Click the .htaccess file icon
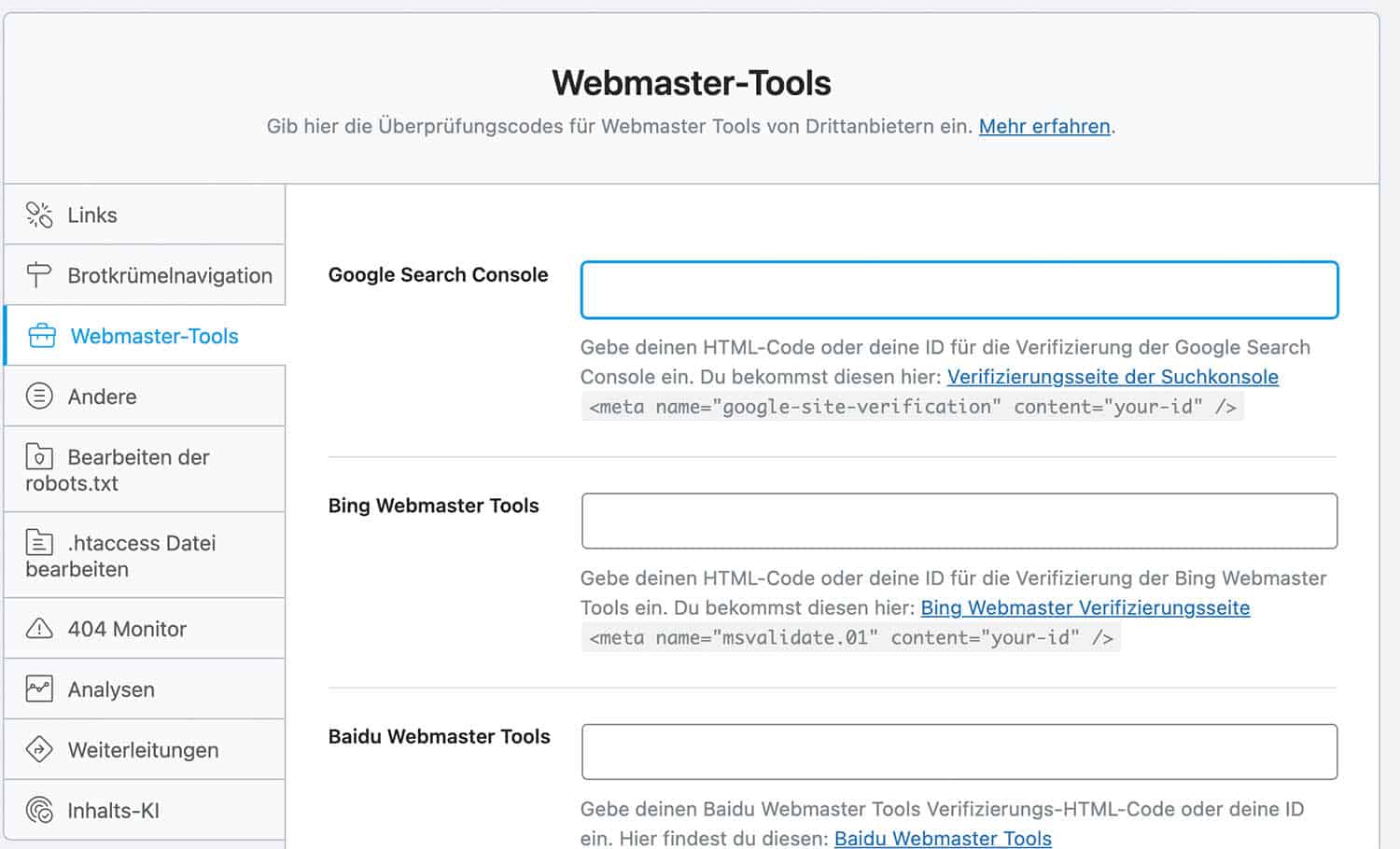Viewport: 1400px width, 849px height. (x=39, y=542)
